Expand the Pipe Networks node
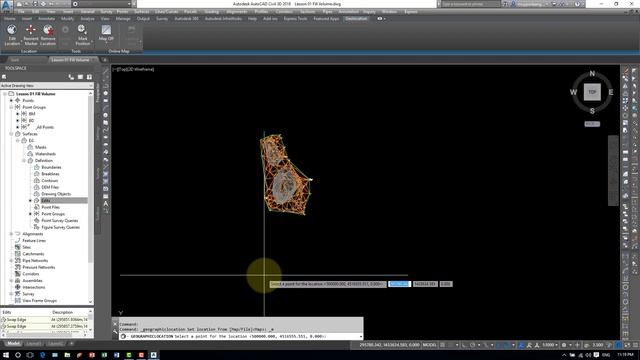Image resolution: width=640 pixels, height=360 pixels. tap(11, 260)
